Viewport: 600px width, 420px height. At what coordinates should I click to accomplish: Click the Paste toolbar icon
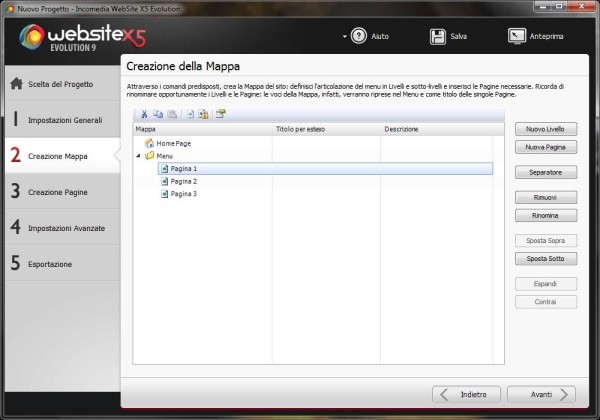pyautogui.click(x=172, y=114)
